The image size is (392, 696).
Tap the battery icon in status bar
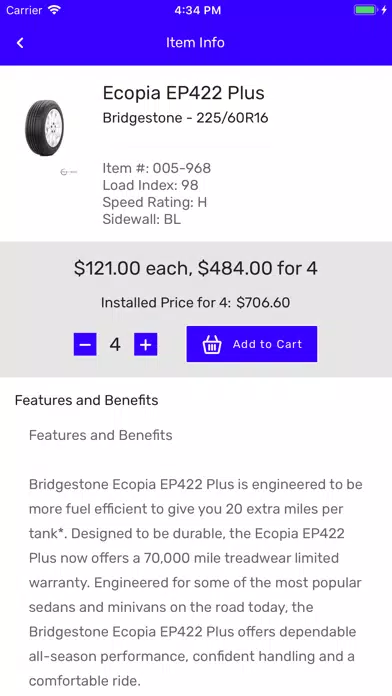click(365, 10)
